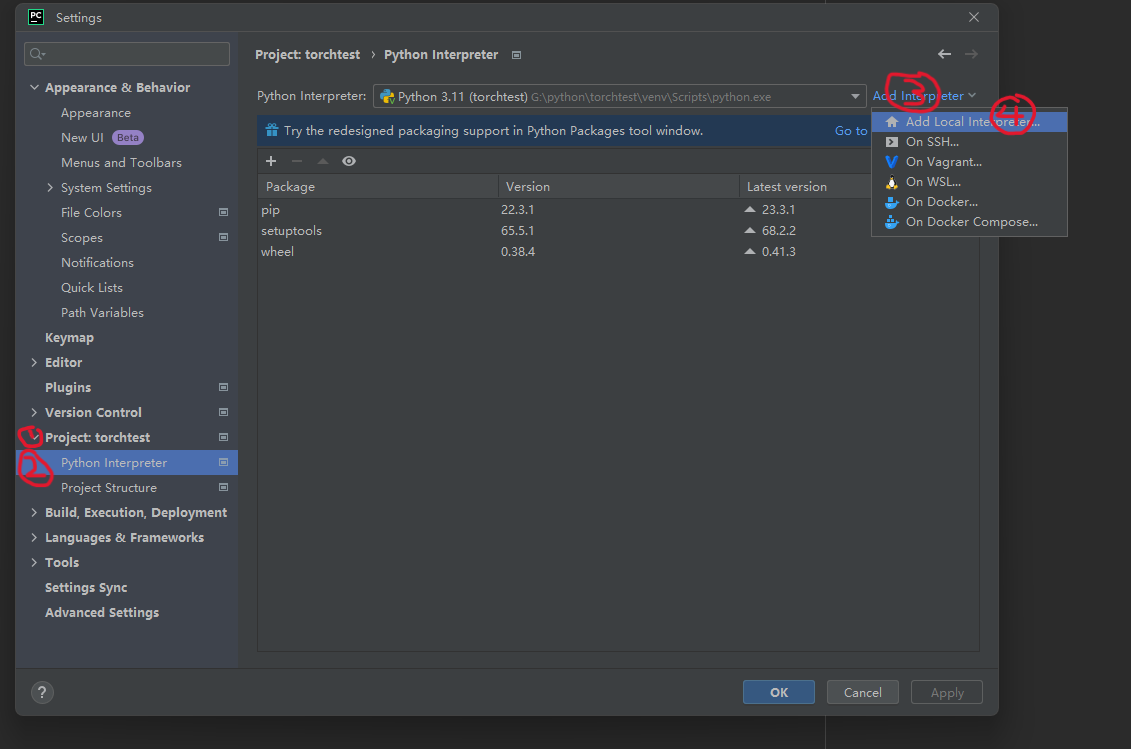
Task: Click the gift icon in packaging banner
Action: click(x=272, y=131)
